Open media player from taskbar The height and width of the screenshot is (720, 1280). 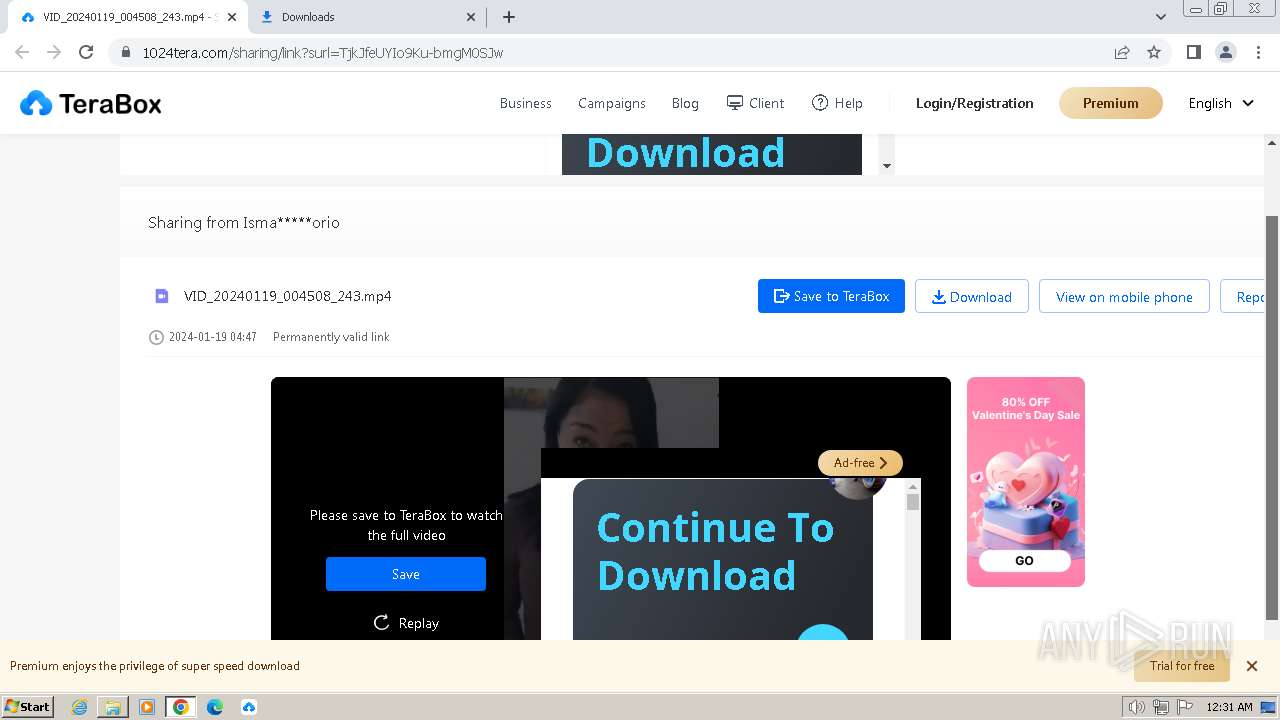(147, 707)
